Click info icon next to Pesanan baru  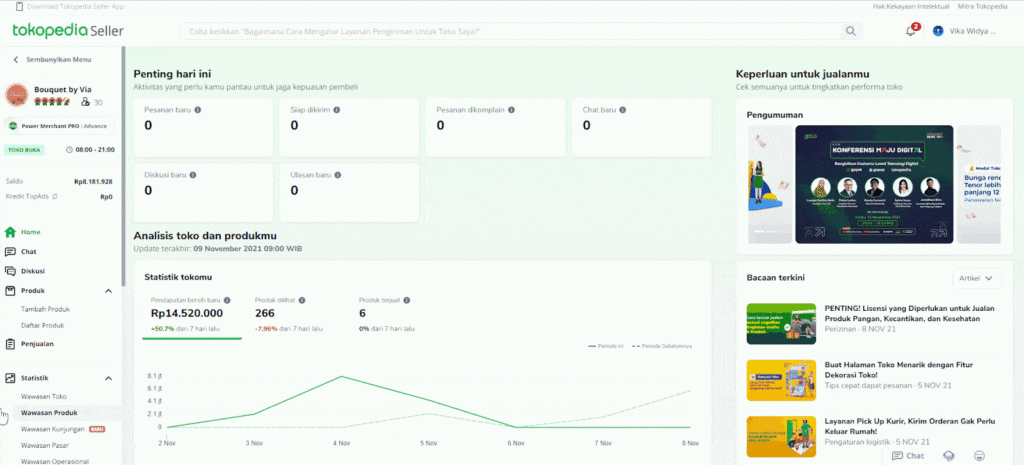(197, 110)
